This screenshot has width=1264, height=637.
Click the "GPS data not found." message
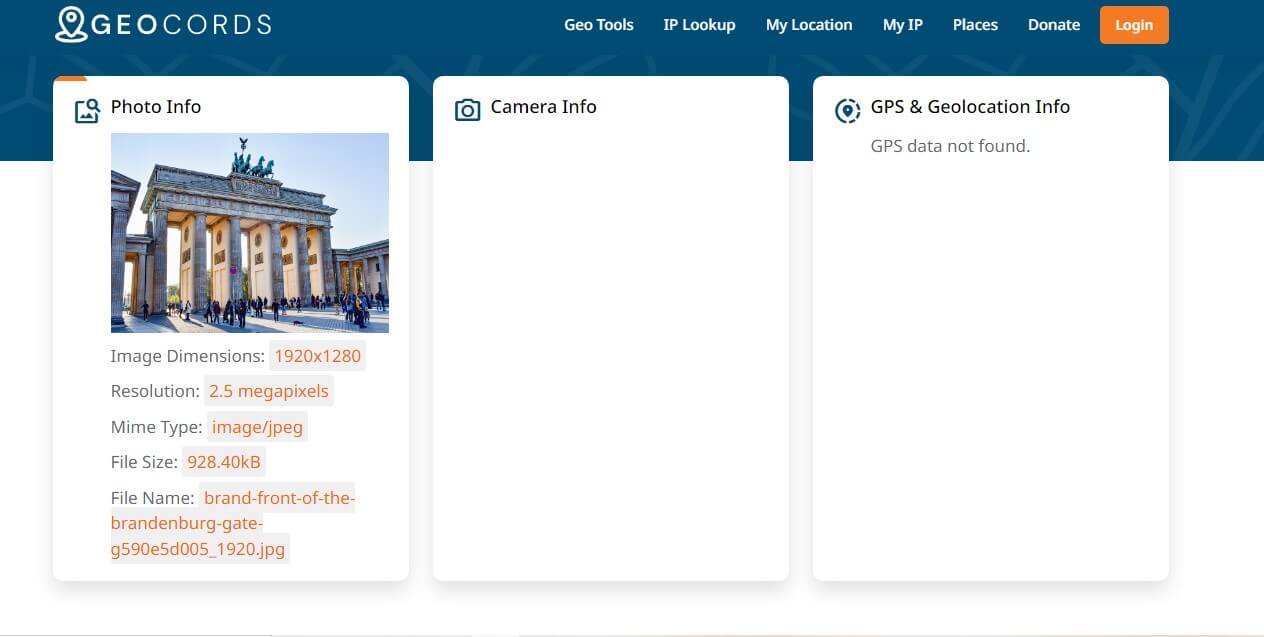(x=950, y=146)
